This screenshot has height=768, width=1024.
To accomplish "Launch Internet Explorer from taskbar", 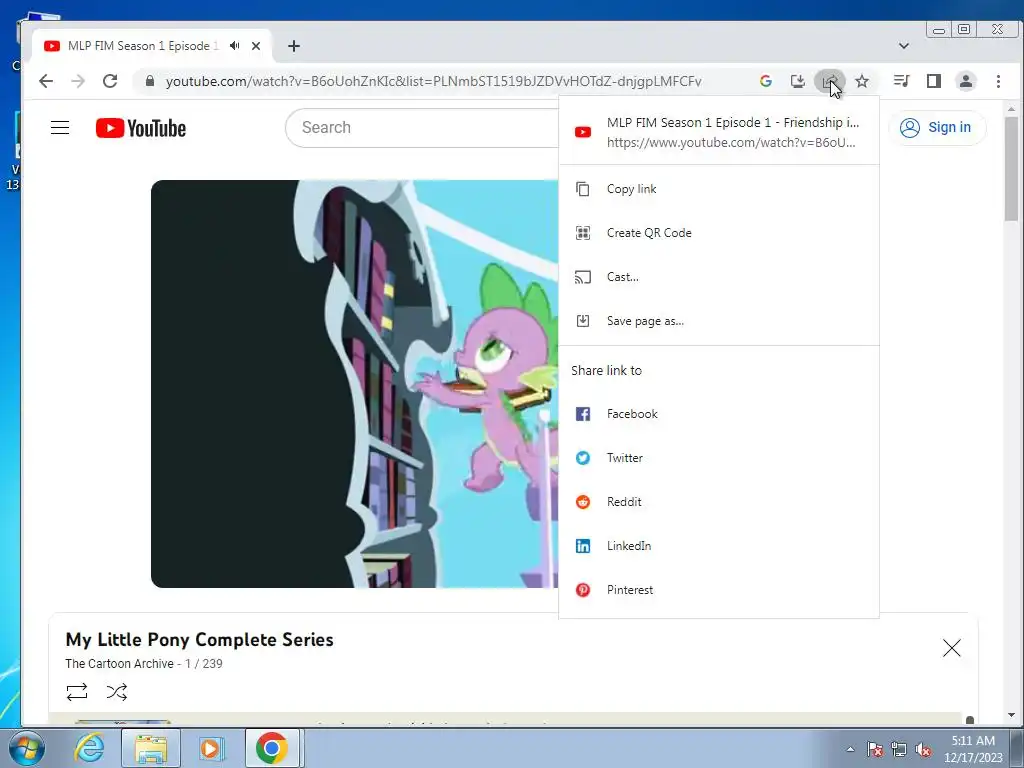I will (88, 748).
